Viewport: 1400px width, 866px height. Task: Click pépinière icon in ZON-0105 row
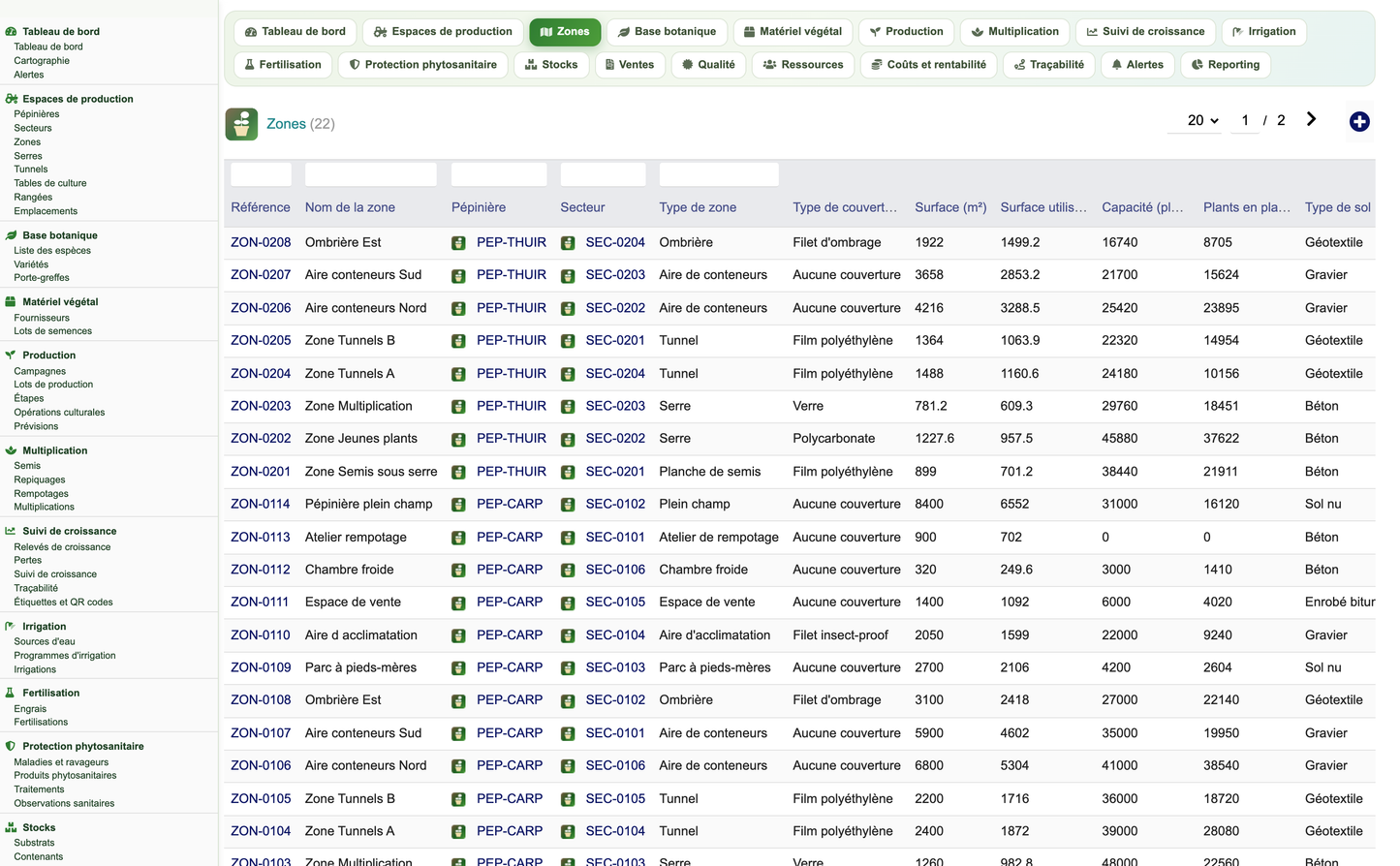coord(458,799)
